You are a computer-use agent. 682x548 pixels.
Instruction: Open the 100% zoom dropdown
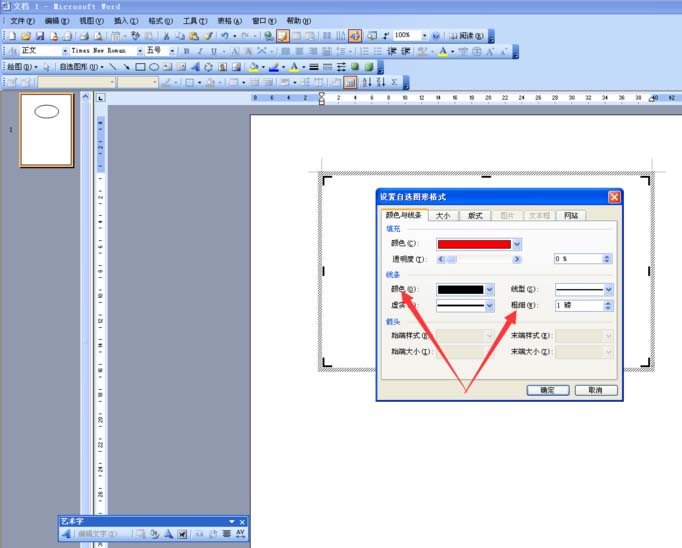point(424,36)
